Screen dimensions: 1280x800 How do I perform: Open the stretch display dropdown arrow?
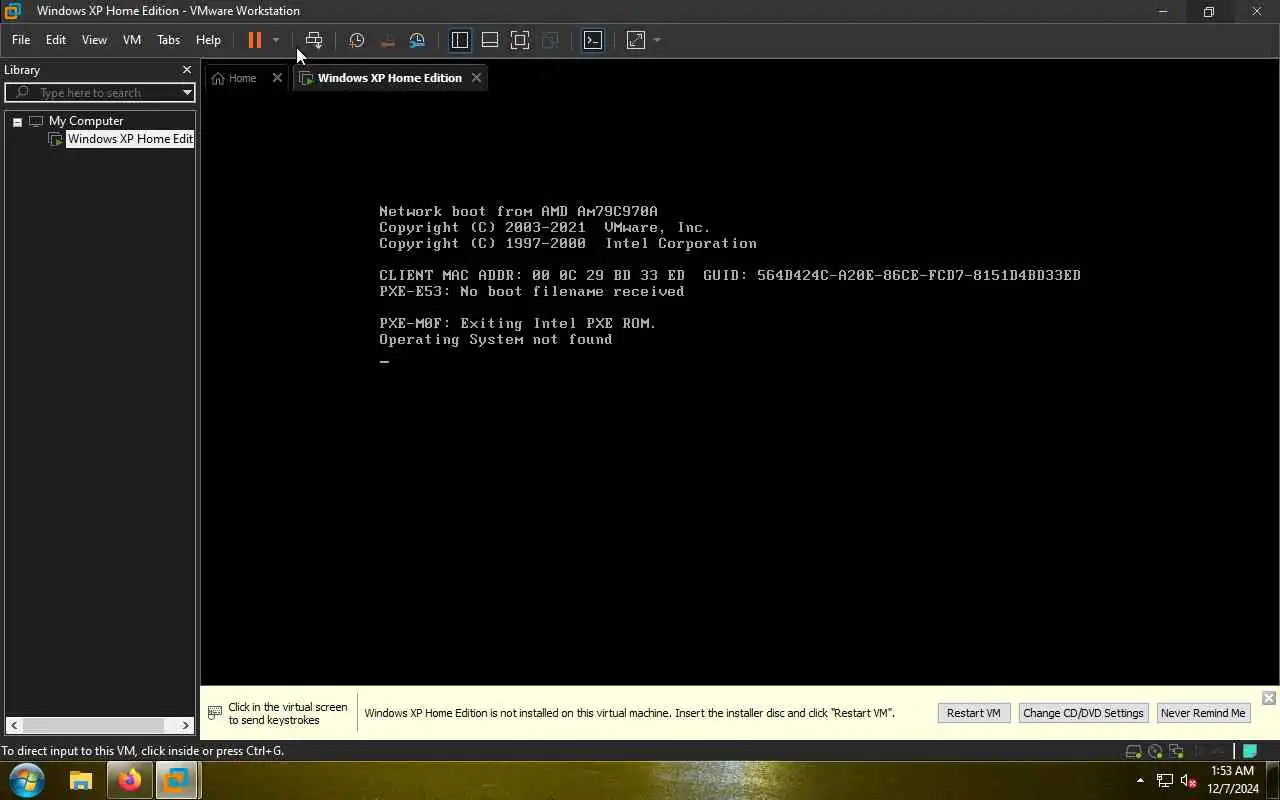coord(657,40)
